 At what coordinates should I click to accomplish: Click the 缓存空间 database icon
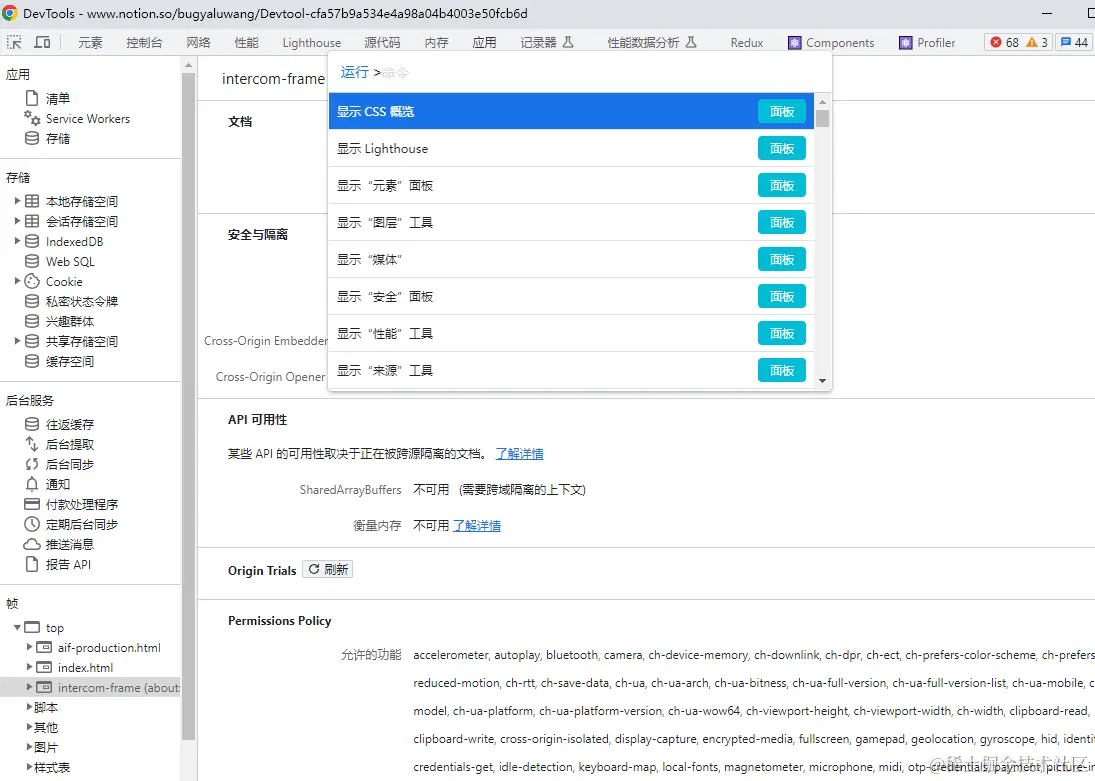point(32,361)
